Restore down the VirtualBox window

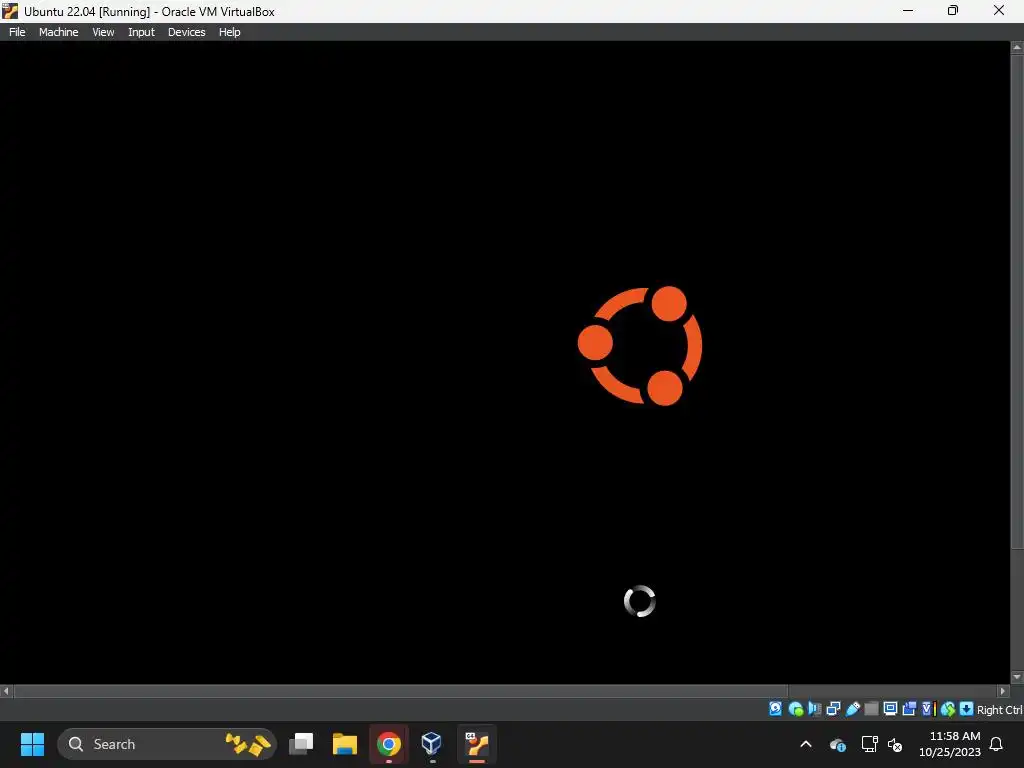point(953,10)
